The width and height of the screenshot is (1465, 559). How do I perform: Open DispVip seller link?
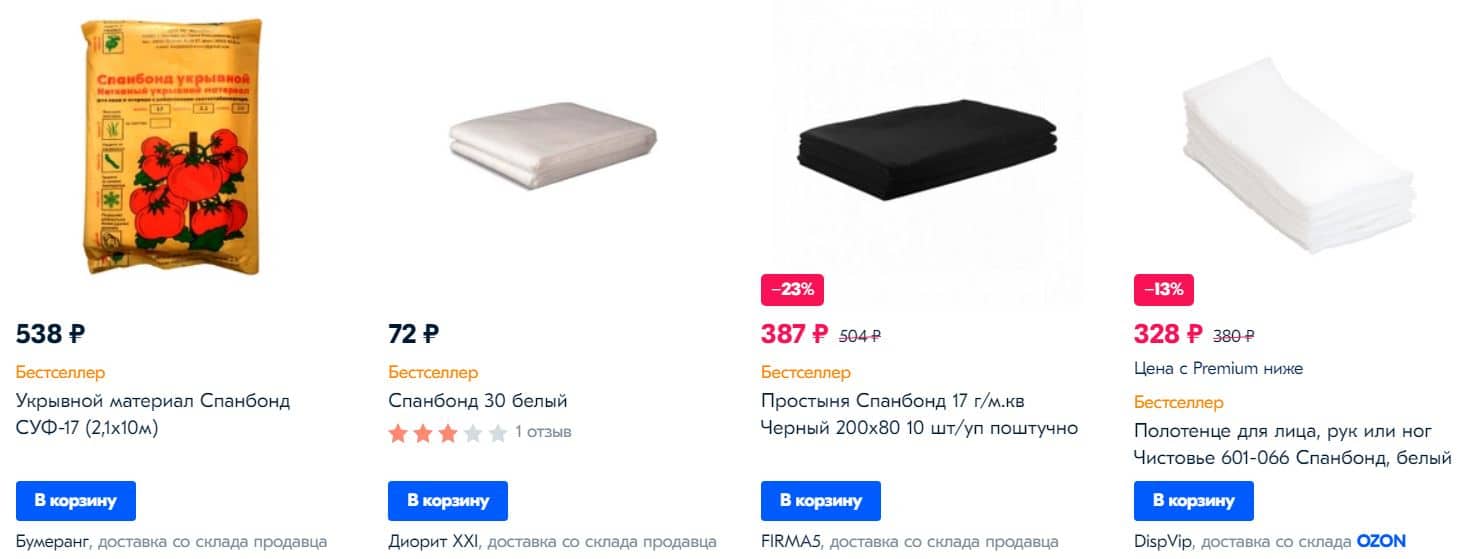click(1164, 542)
